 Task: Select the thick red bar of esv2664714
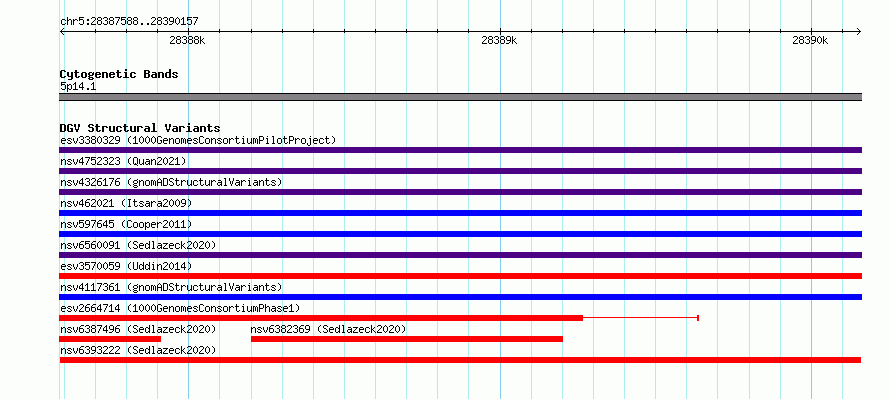321,318
